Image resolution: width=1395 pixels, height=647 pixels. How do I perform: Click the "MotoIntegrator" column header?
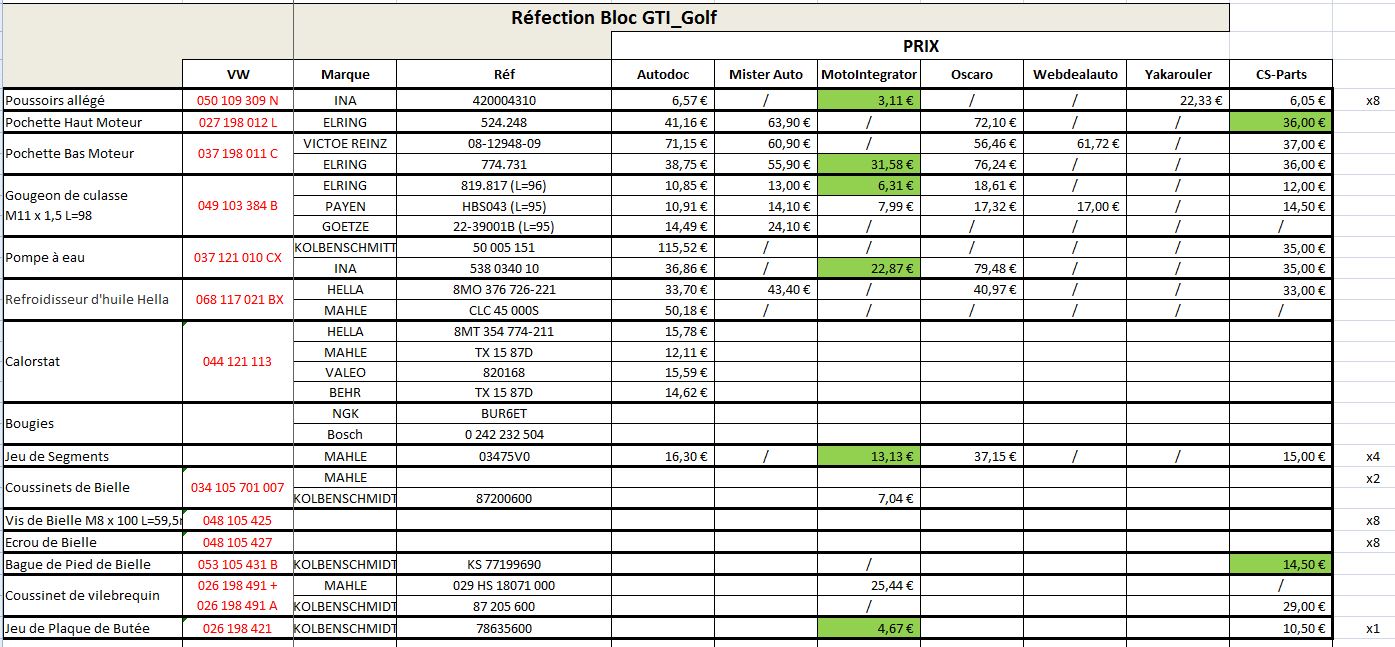[x=869, y=74]
